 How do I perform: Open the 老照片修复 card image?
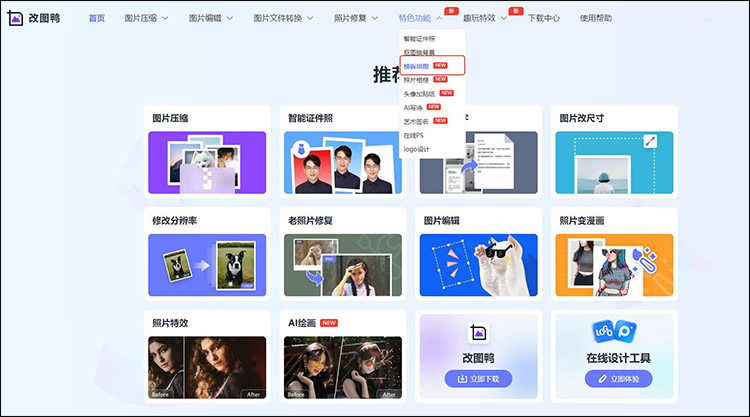(x=343, y=265)
